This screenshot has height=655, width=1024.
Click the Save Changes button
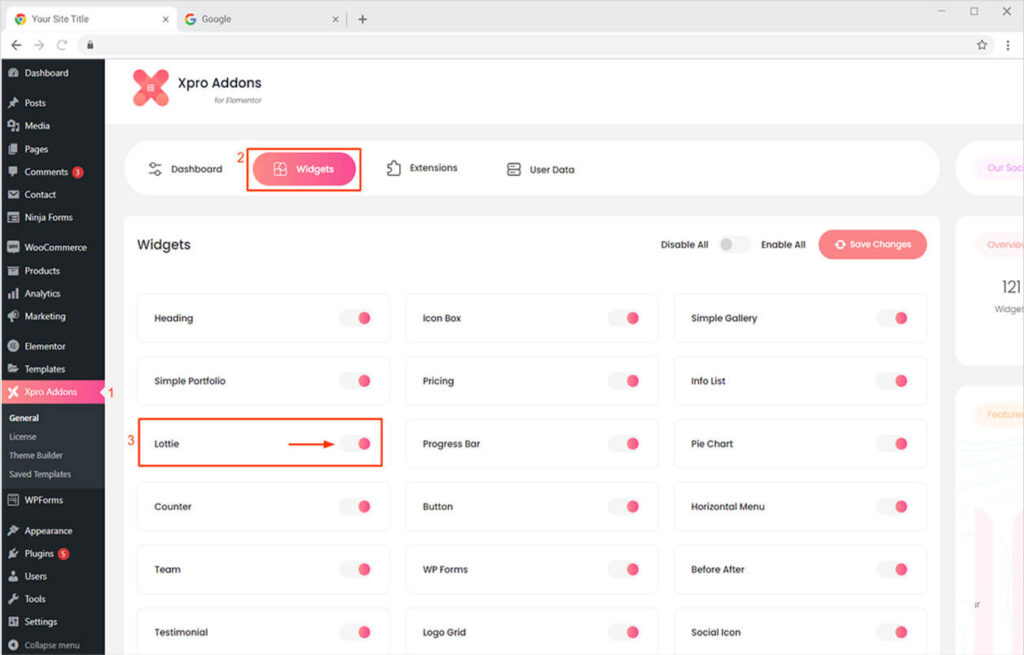click(872, 245)
